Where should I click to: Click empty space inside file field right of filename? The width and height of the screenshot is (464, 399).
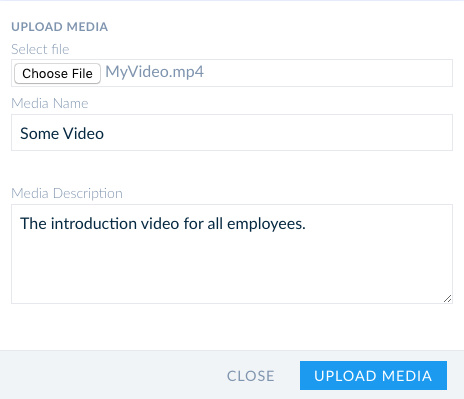327,73
